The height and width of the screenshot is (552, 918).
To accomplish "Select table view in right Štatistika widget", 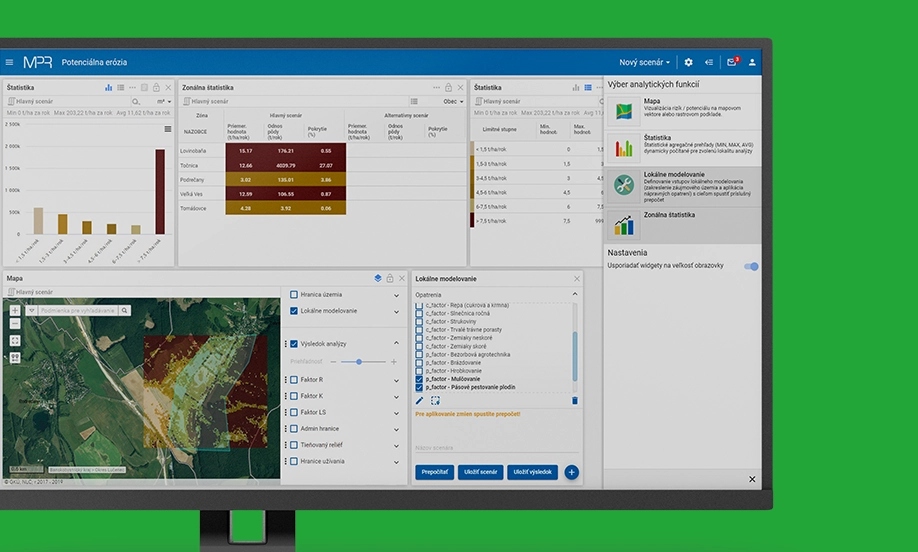I will 588,87.
